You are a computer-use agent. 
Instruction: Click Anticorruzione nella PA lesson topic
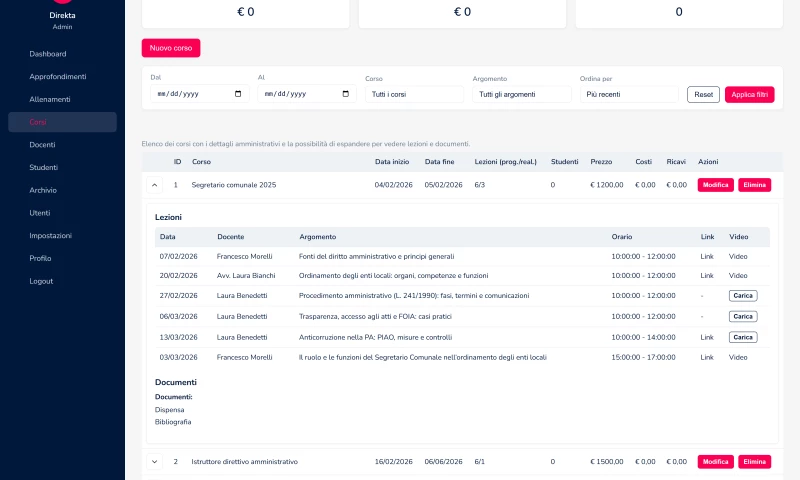point(376,338)
